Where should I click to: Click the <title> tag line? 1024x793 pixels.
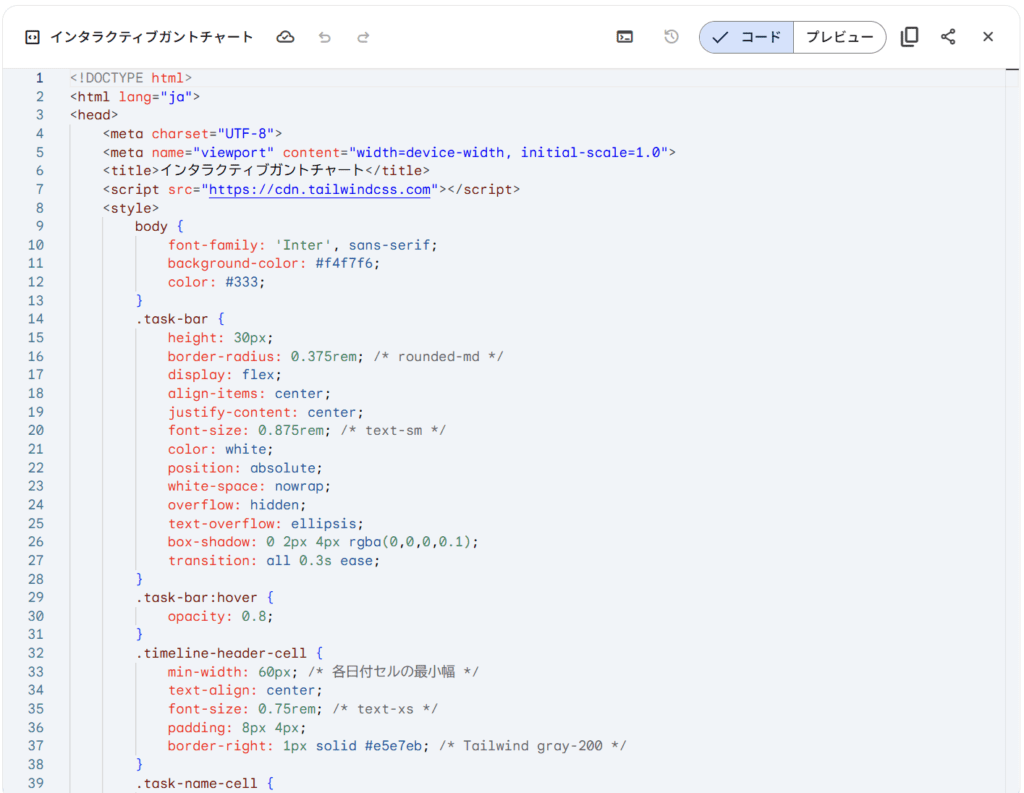(x=266, y=170)
